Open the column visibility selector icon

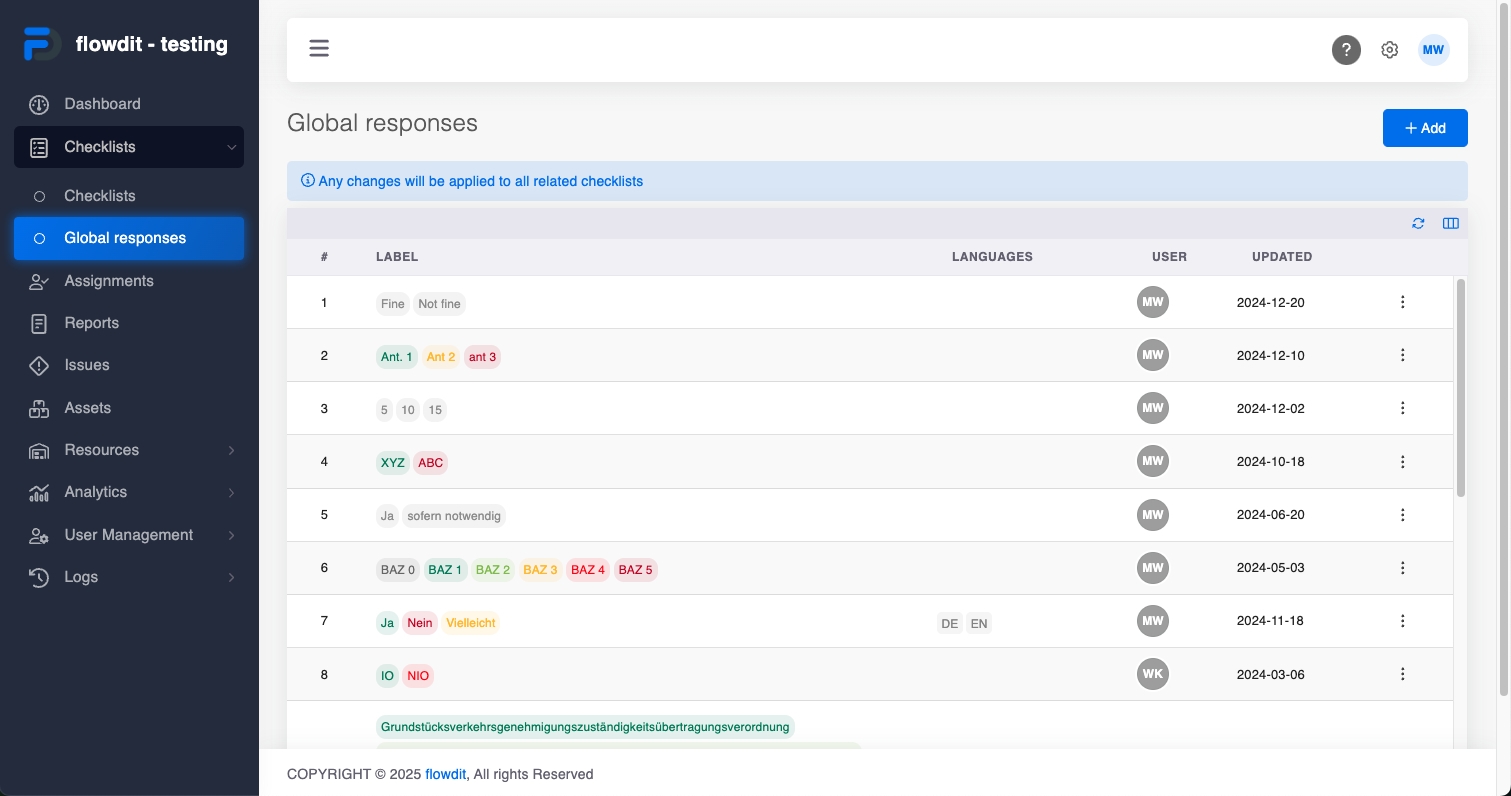pyautogui.click(x=1451, y=223)
